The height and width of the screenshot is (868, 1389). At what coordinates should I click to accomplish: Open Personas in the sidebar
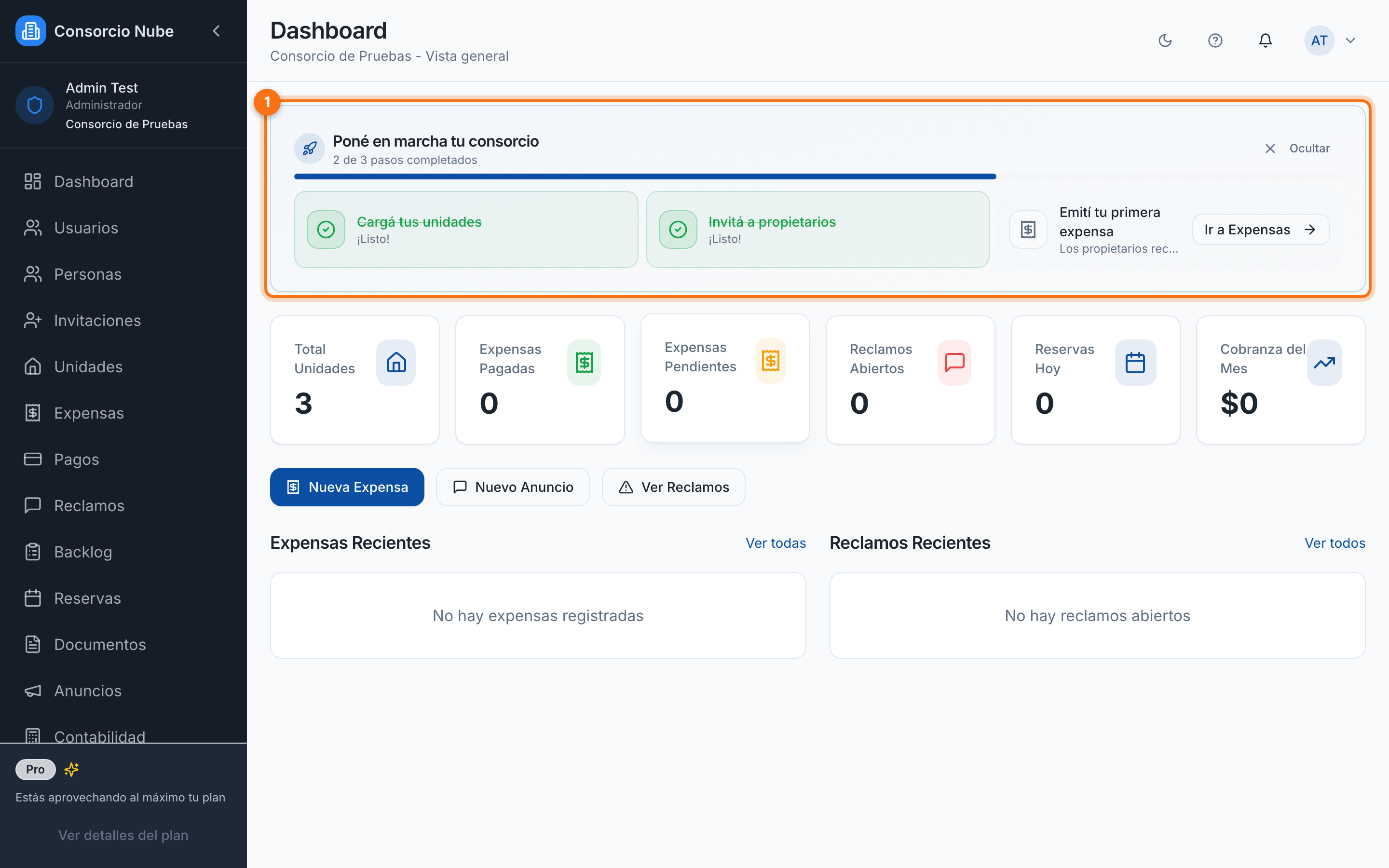[123, 274]
